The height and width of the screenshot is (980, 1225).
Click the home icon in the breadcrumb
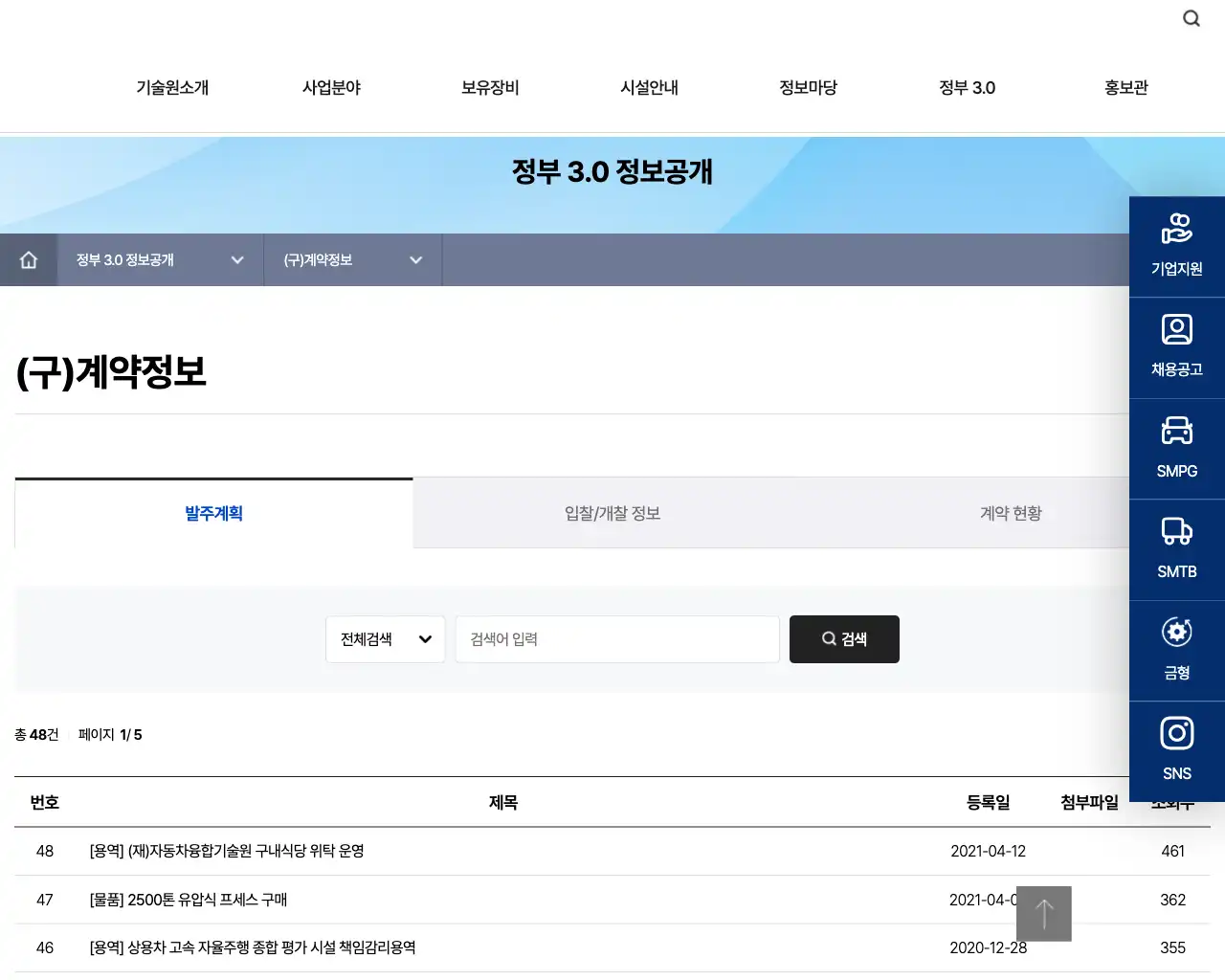pos(28,259)
